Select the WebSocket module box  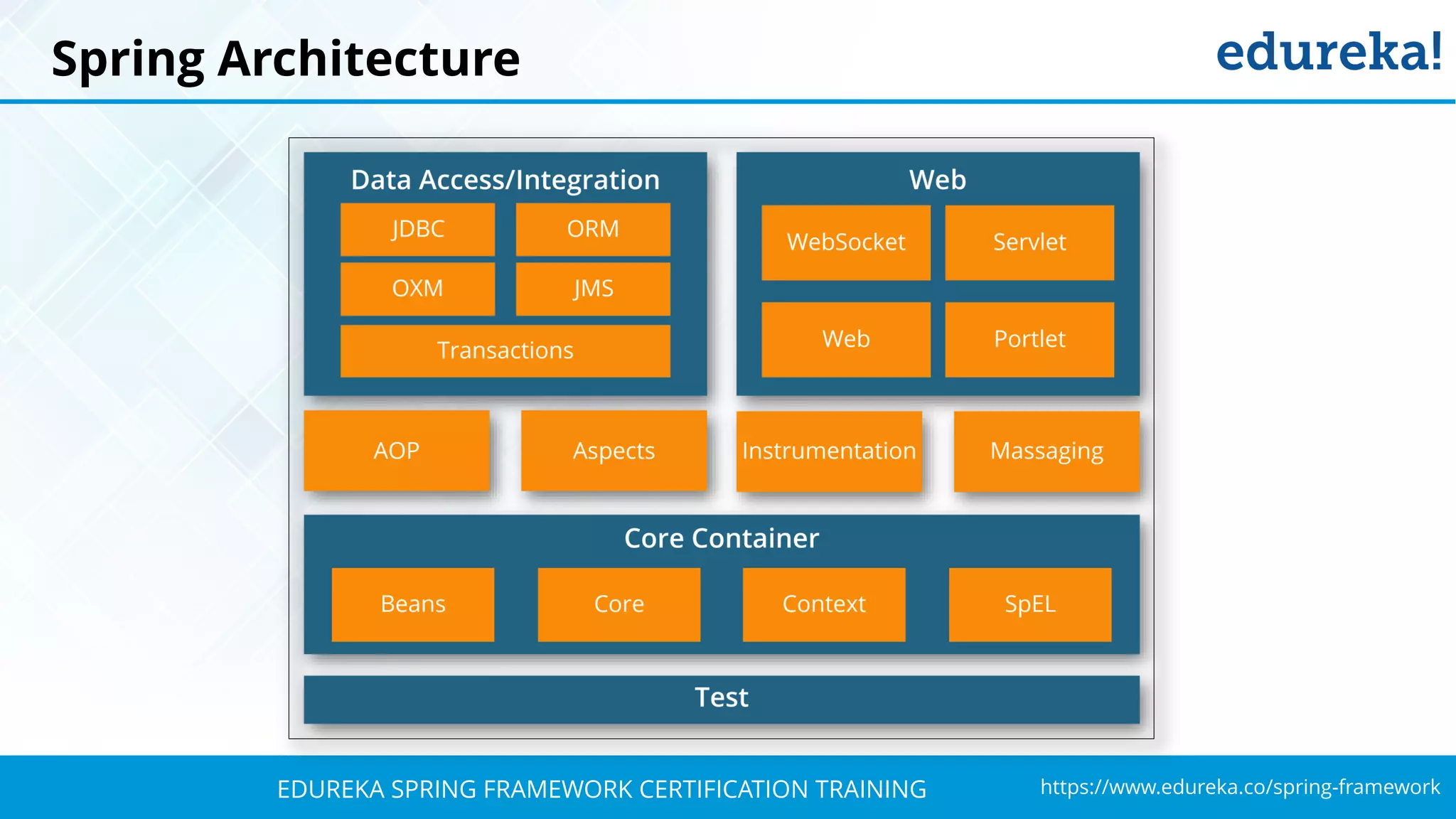[x=845, y=242]
